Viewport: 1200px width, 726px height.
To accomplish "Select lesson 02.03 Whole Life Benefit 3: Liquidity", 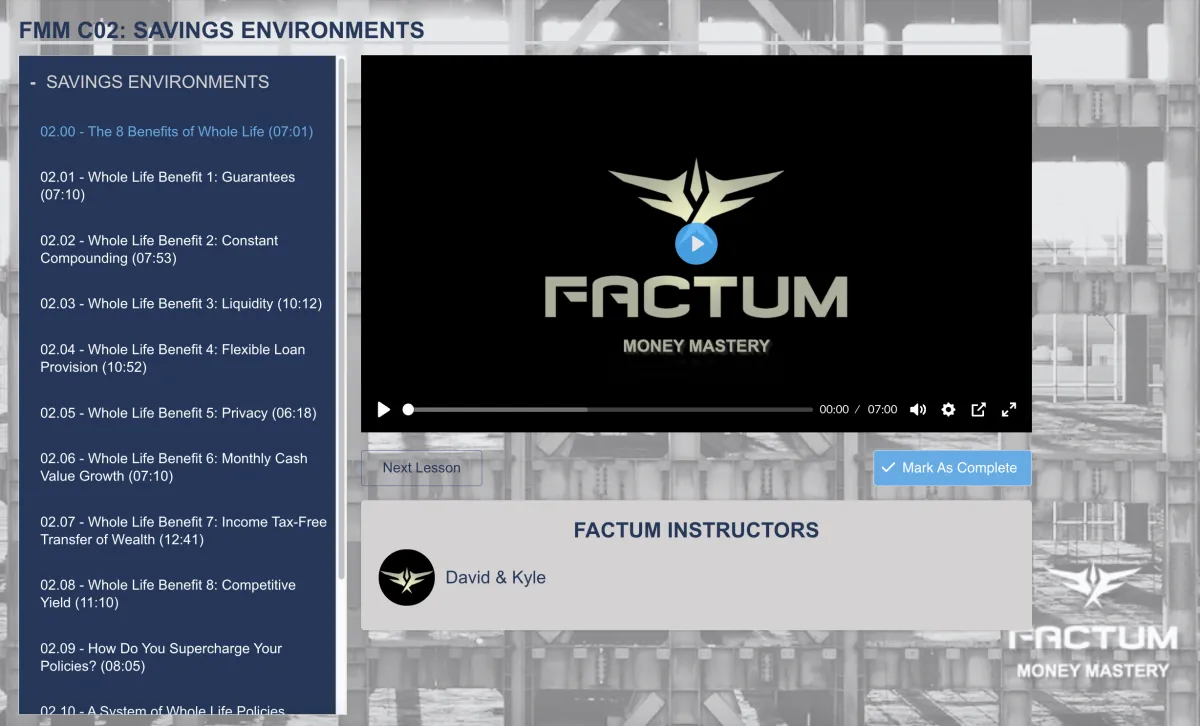I will tap(181, 304).
